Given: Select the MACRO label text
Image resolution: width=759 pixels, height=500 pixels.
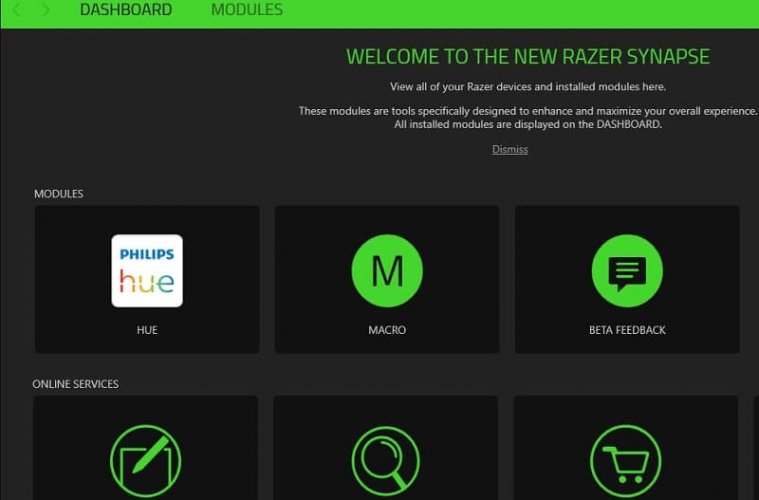Looking at the screenshot, I should pos(387,330).
